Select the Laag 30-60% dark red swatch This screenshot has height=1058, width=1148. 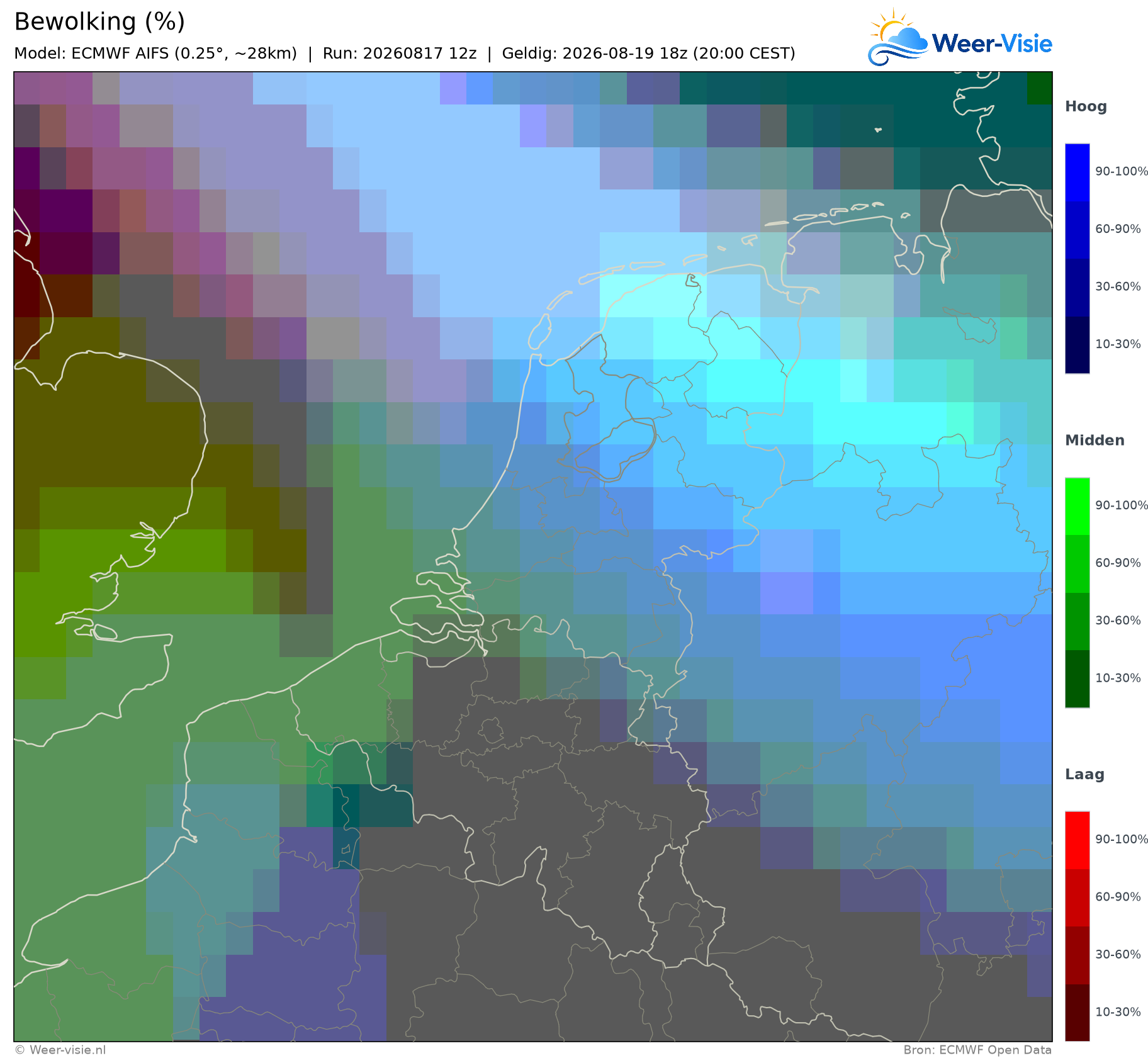(x=1077, y=955)
